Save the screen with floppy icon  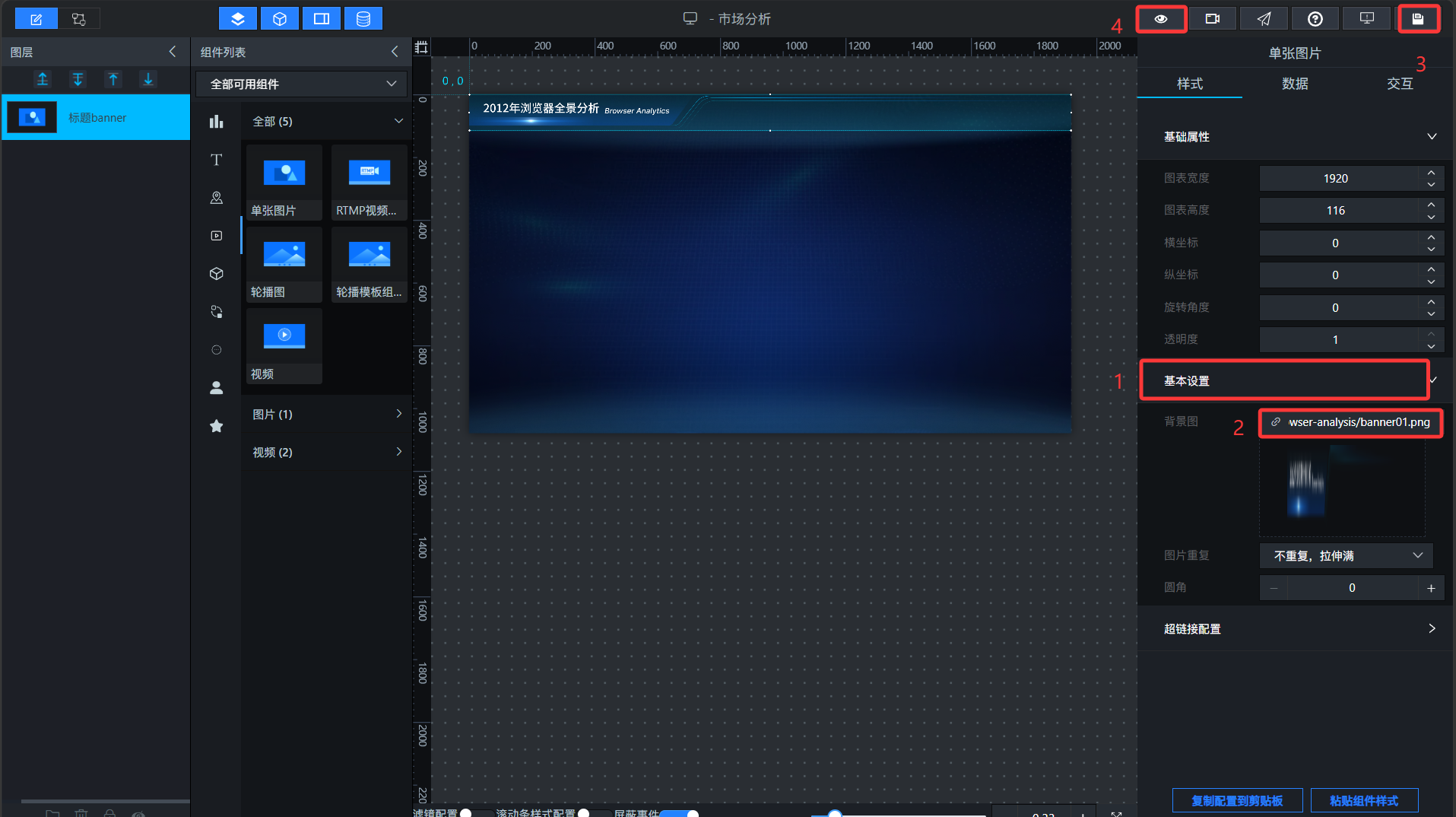point(1418,19)
